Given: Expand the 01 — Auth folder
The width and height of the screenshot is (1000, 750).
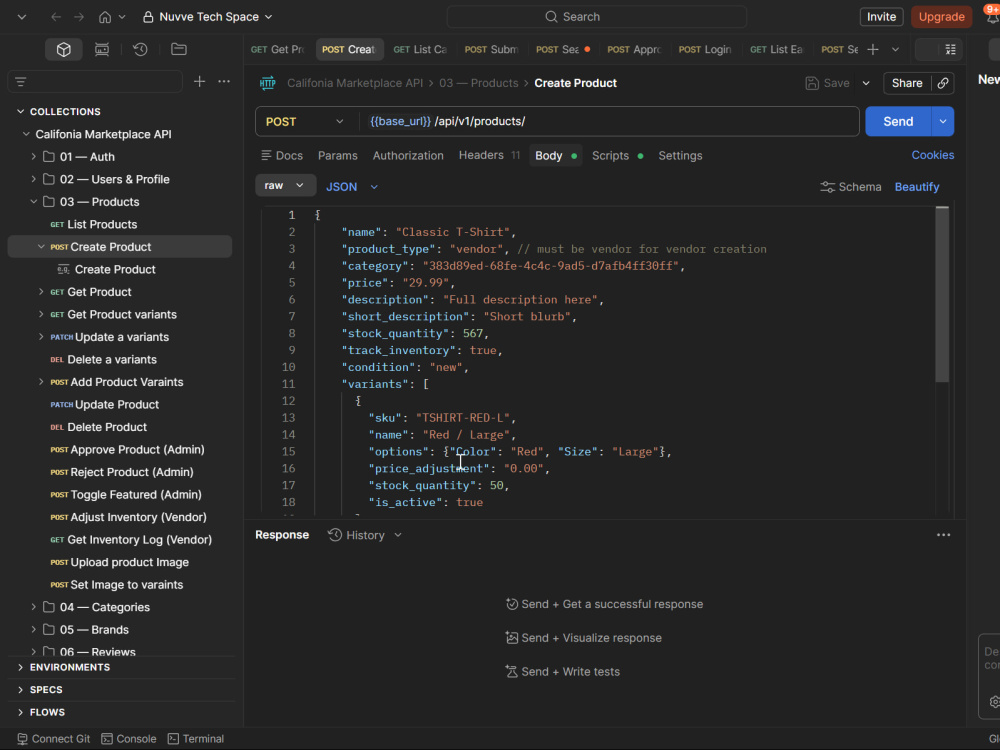Looking at the screenshot, I should [34, 157].
